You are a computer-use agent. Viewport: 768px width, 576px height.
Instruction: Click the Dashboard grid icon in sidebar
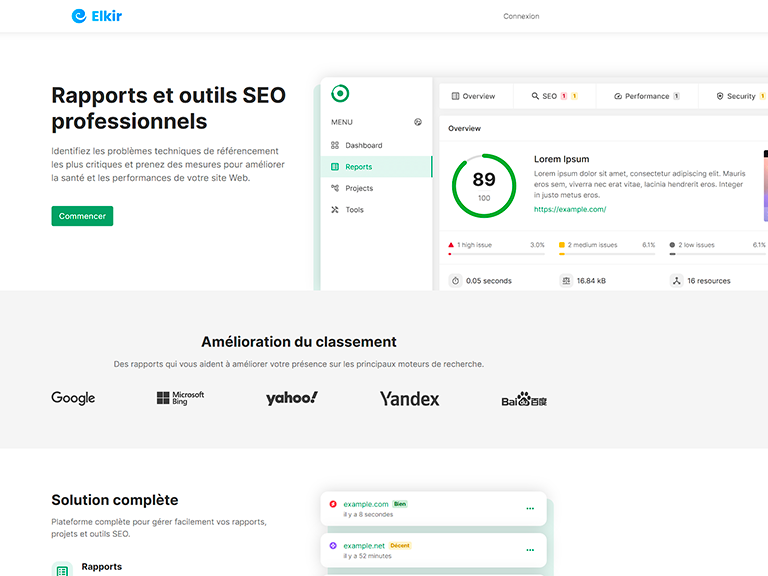click(335, 146)
